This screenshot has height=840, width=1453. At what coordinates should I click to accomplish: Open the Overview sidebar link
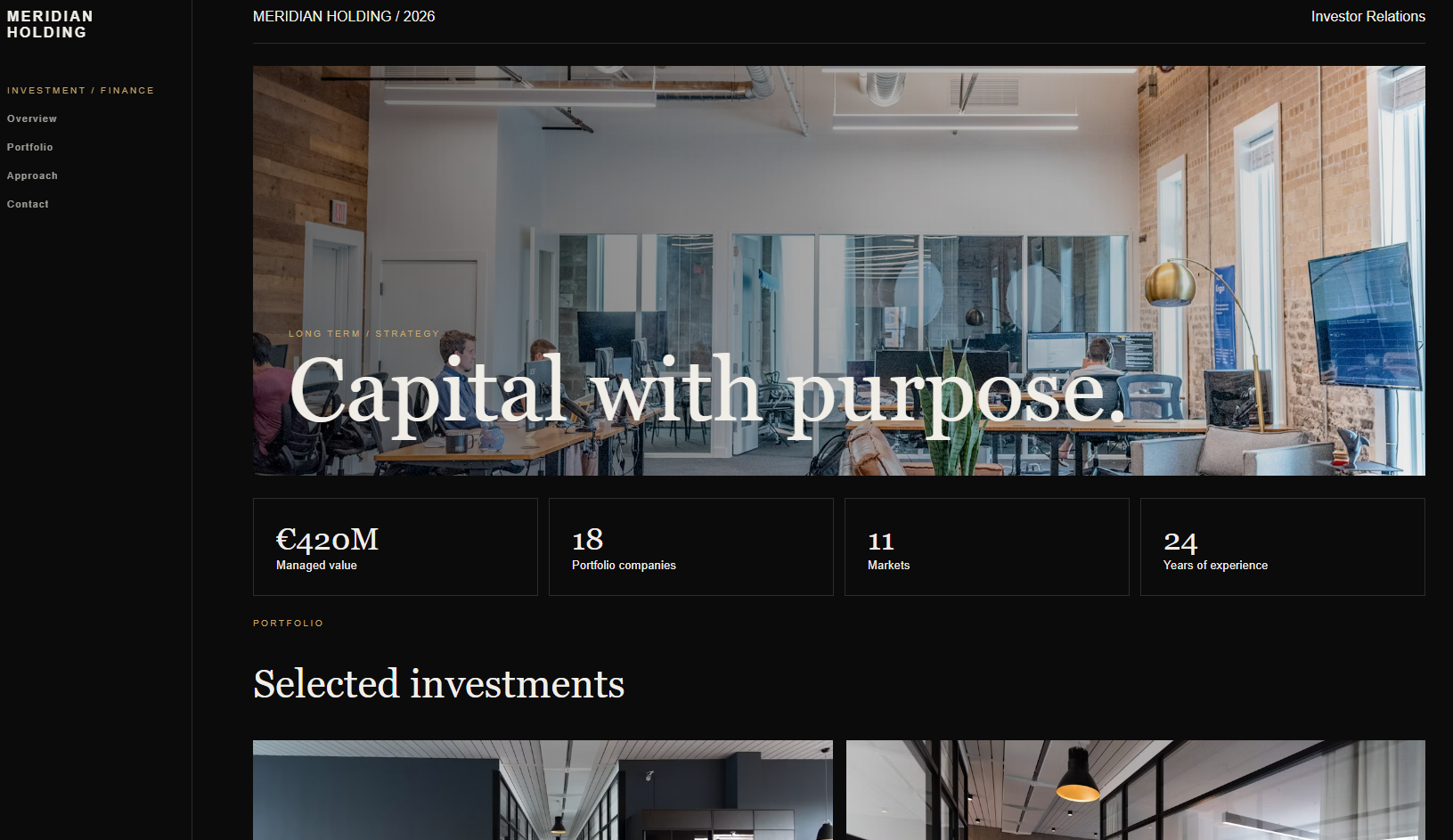(32, 118)
